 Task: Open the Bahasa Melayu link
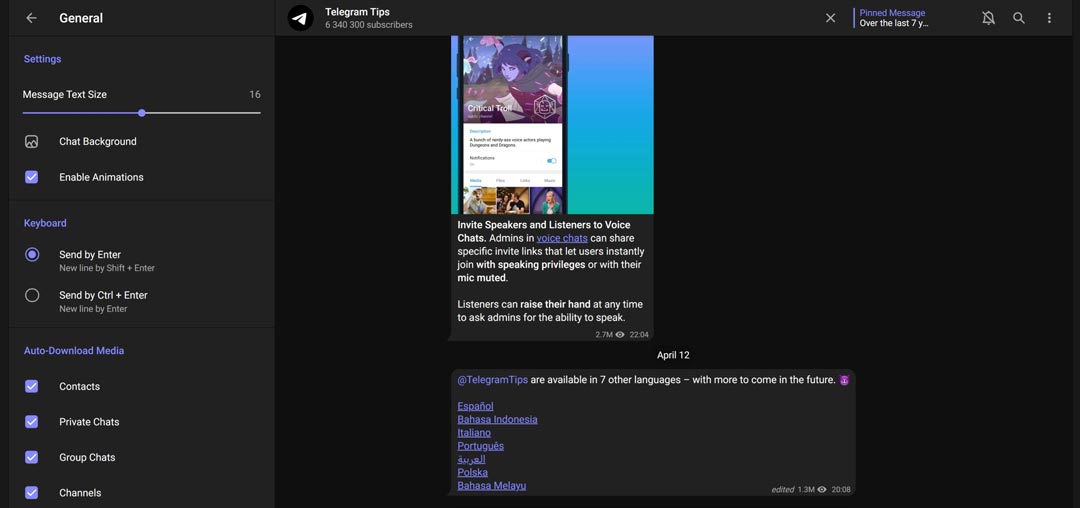click(x=492, y=485)
